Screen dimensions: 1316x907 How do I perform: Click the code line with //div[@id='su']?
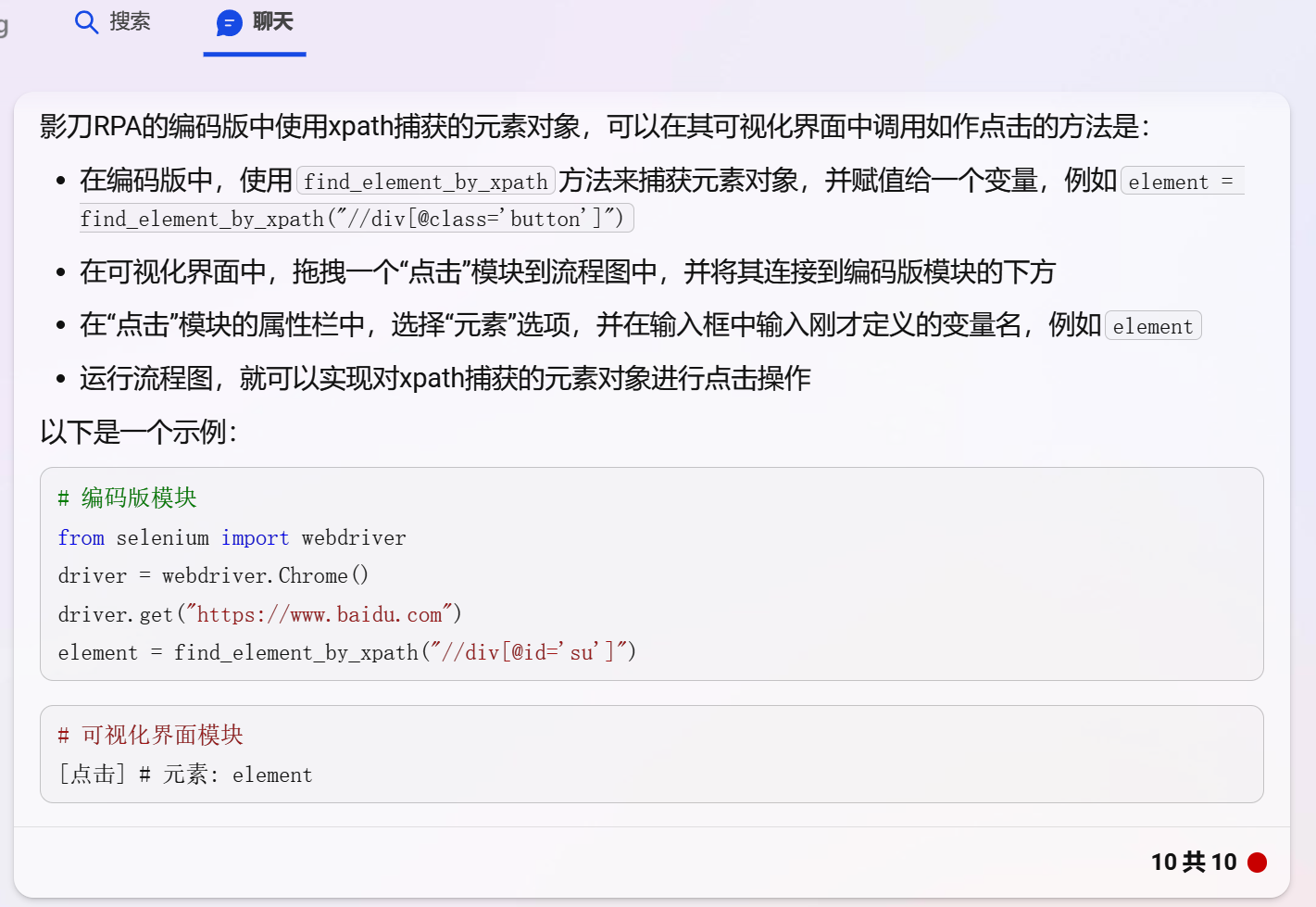pyautogui.click(x=347, y=653)
